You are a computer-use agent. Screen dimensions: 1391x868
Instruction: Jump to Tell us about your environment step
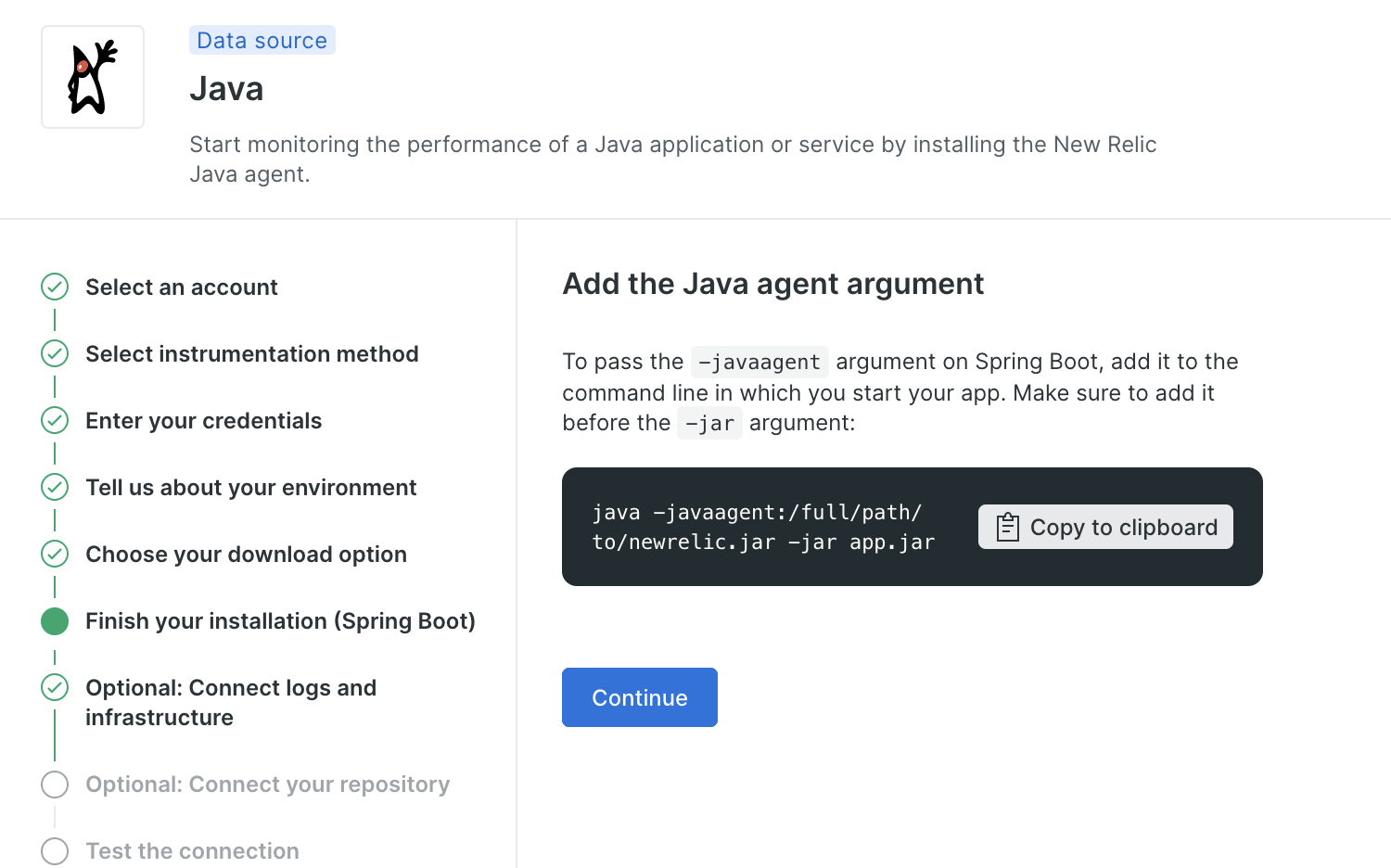coord(251,488)
